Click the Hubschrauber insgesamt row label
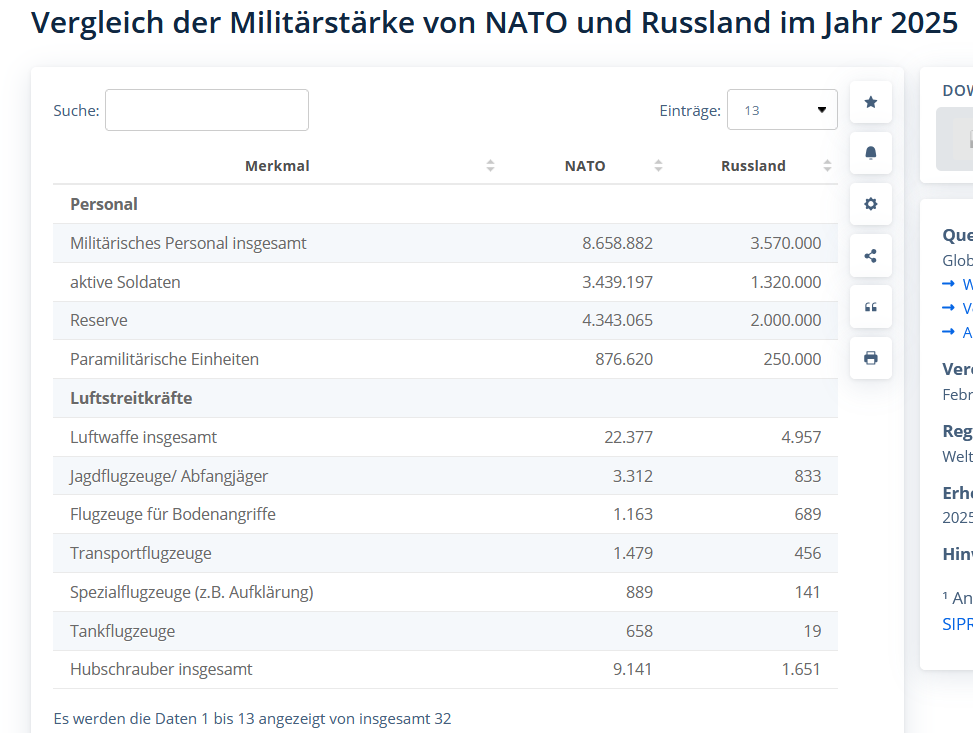The image size is (973, 733). point(161,669)
